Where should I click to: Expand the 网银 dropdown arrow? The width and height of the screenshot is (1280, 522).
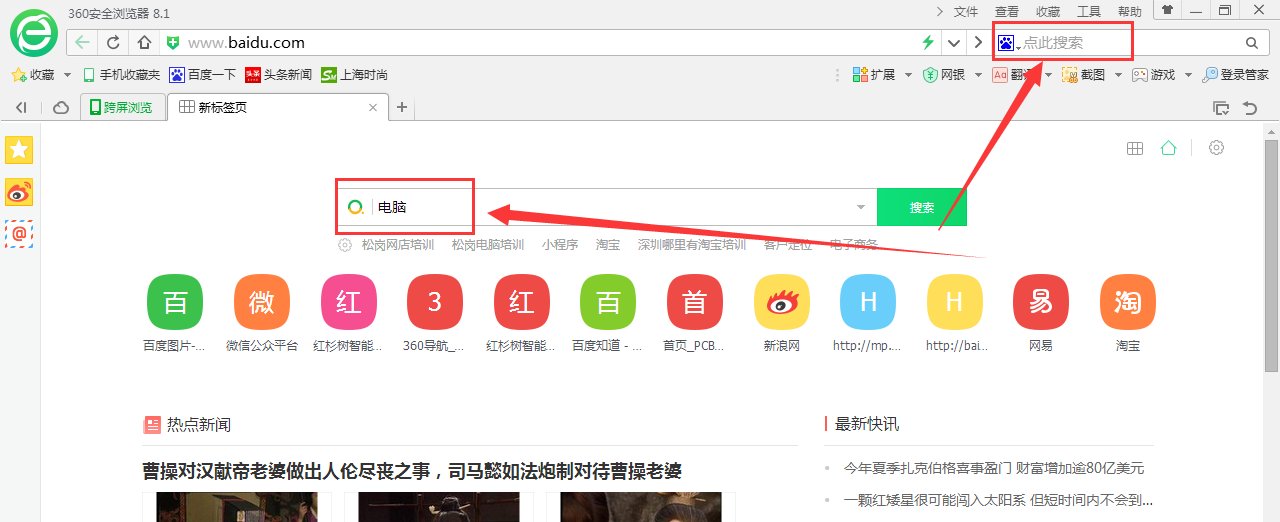[x=978, y=75]
